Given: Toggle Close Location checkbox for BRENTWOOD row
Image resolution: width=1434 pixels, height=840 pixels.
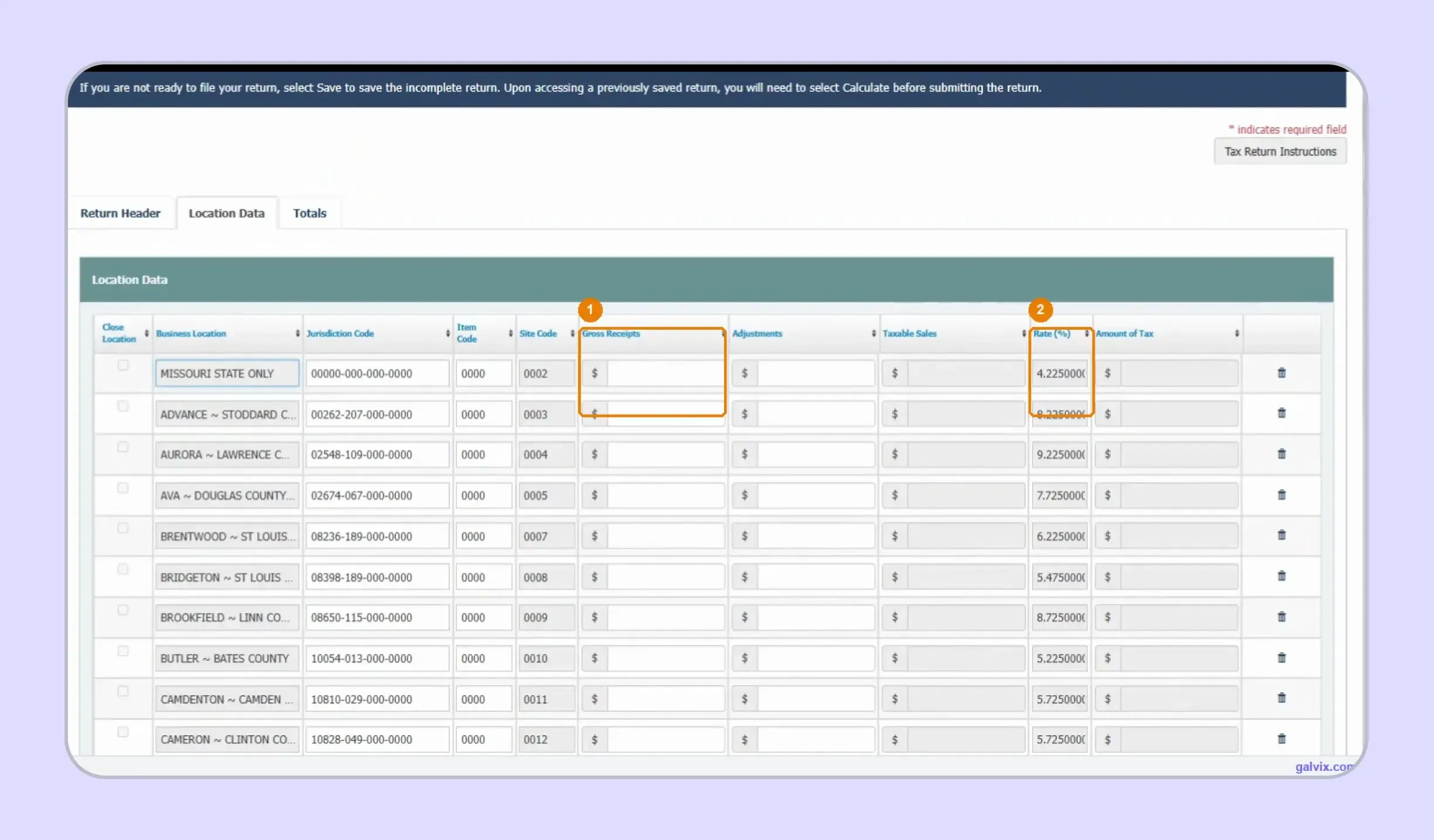Looking at the screenshot, I should coord(122,528).
